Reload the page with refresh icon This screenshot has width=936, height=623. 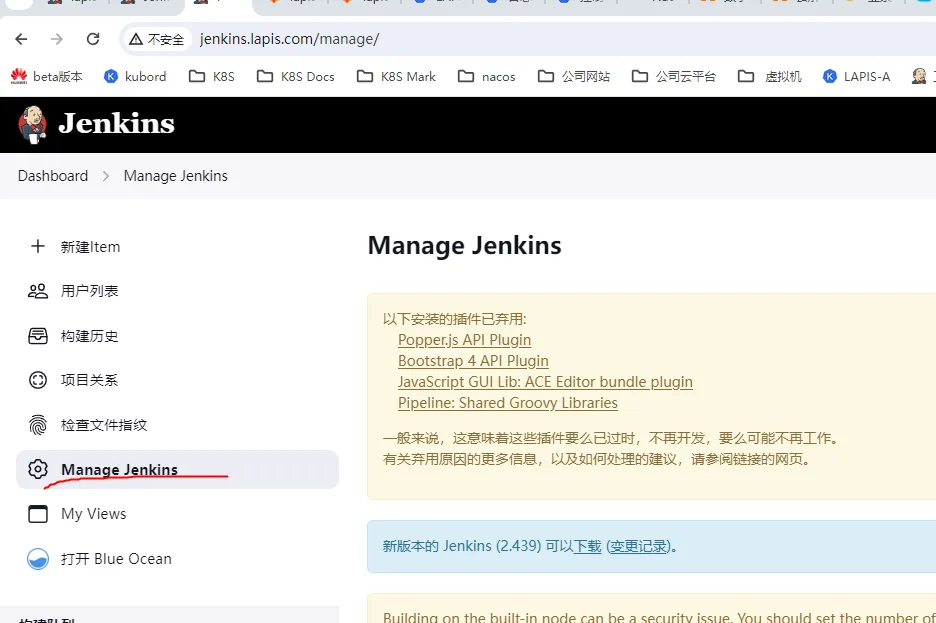coord(93,39)
